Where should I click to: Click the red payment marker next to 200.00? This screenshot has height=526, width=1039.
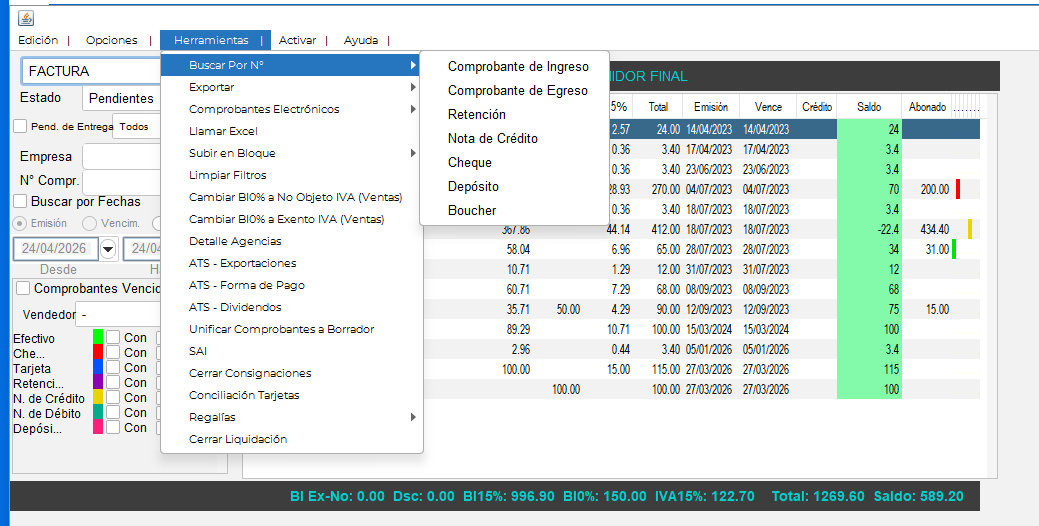(x=958, y=189)
